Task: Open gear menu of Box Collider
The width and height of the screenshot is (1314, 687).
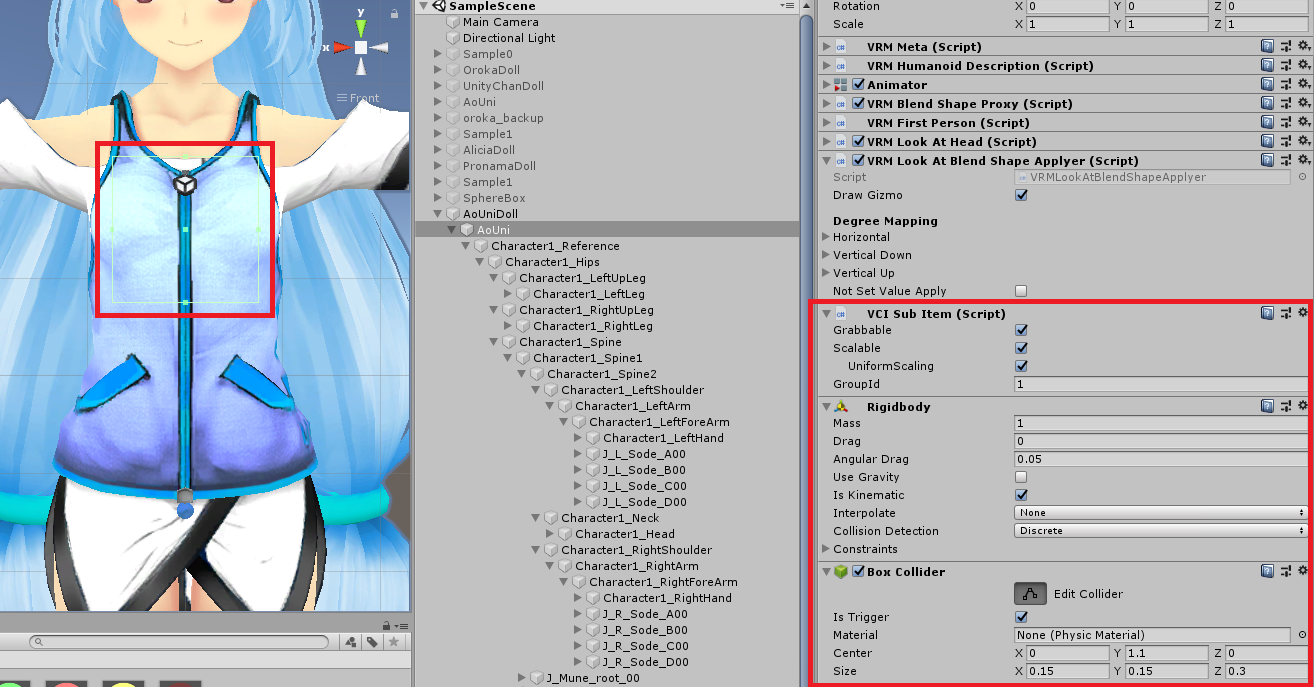Action: 1303,571
